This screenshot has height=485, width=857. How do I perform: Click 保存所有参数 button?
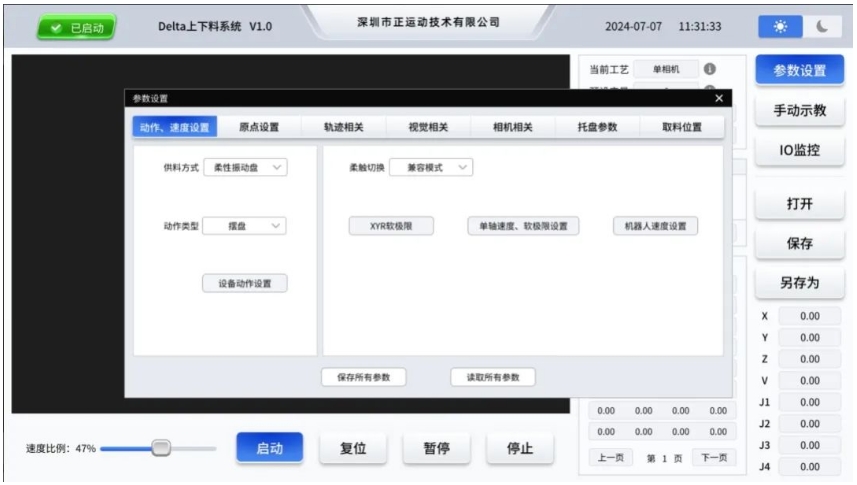(x=363, y=377)
